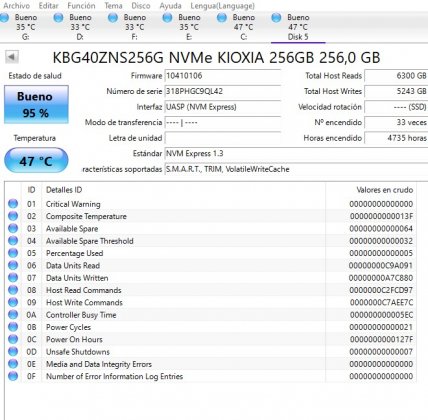Screen dimensions: 428x420
Task: Click the status icon for Data Units Written
Action: coord(13,278)
